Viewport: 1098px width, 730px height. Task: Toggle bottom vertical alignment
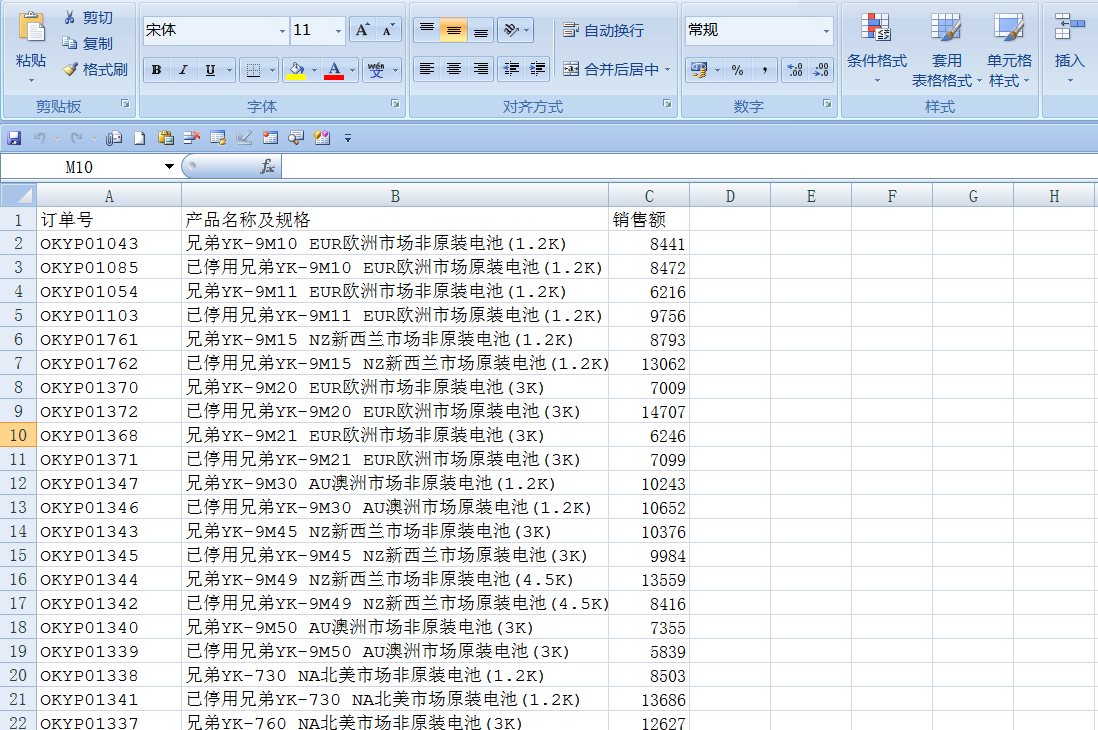click(480, 30)
